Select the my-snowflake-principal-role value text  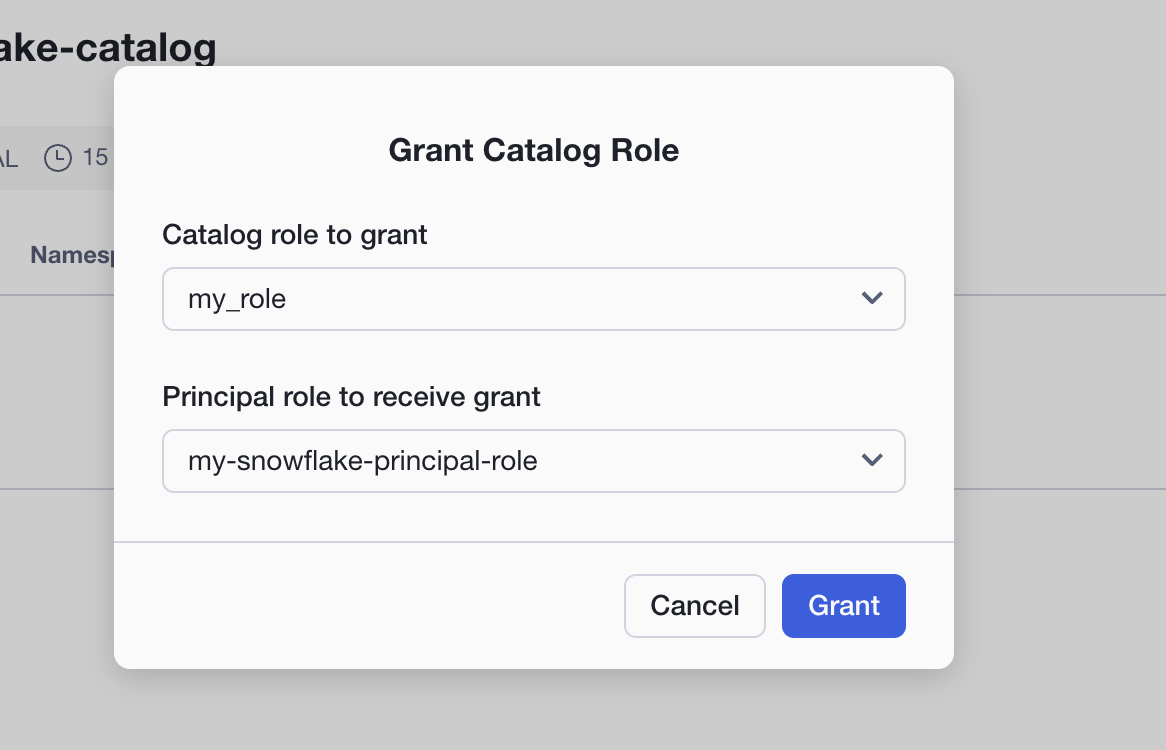click(x=362, y=461)
